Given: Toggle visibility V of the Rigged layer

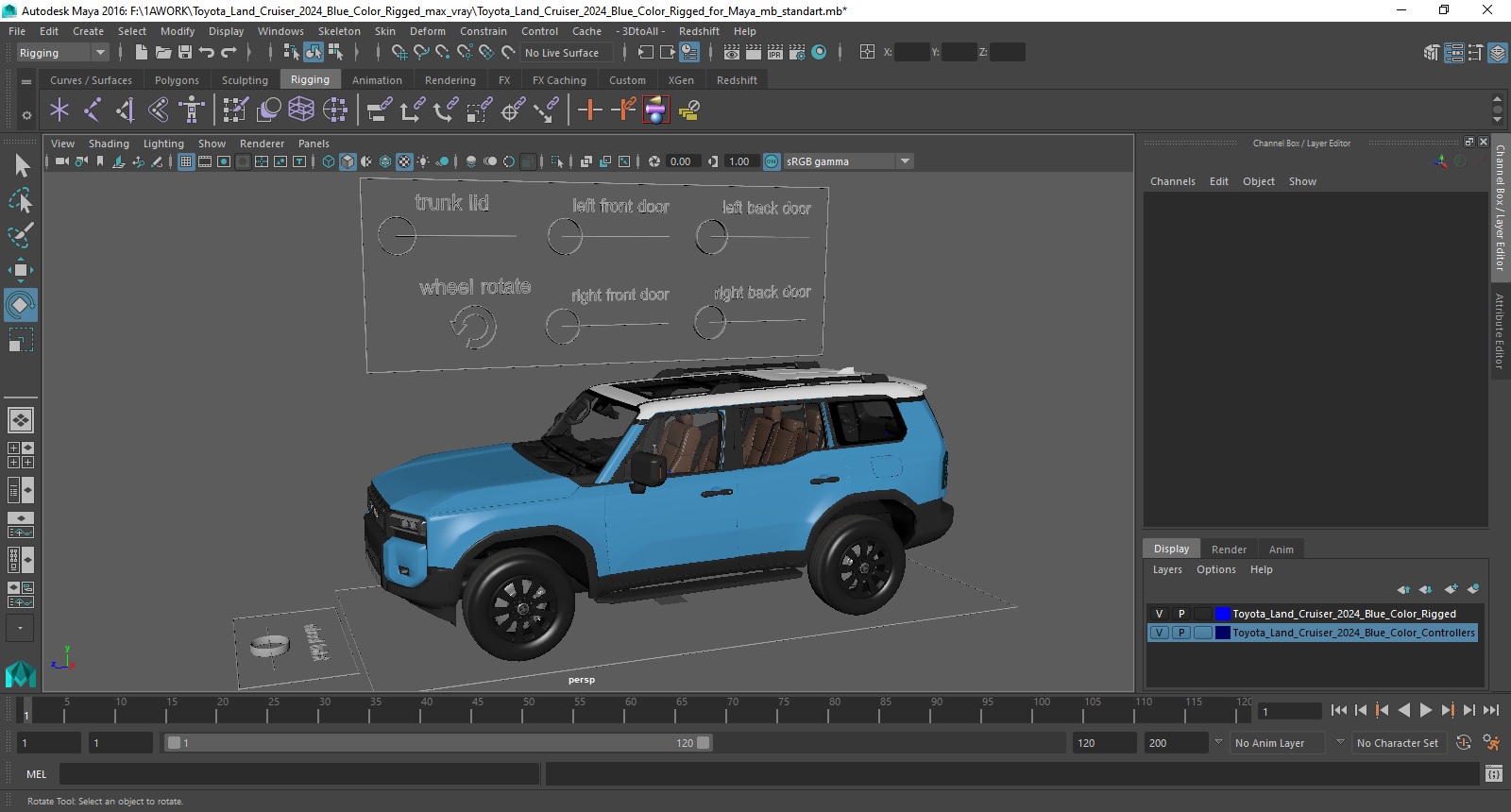Looking at the screenshot, I should tap(1160, 614).
